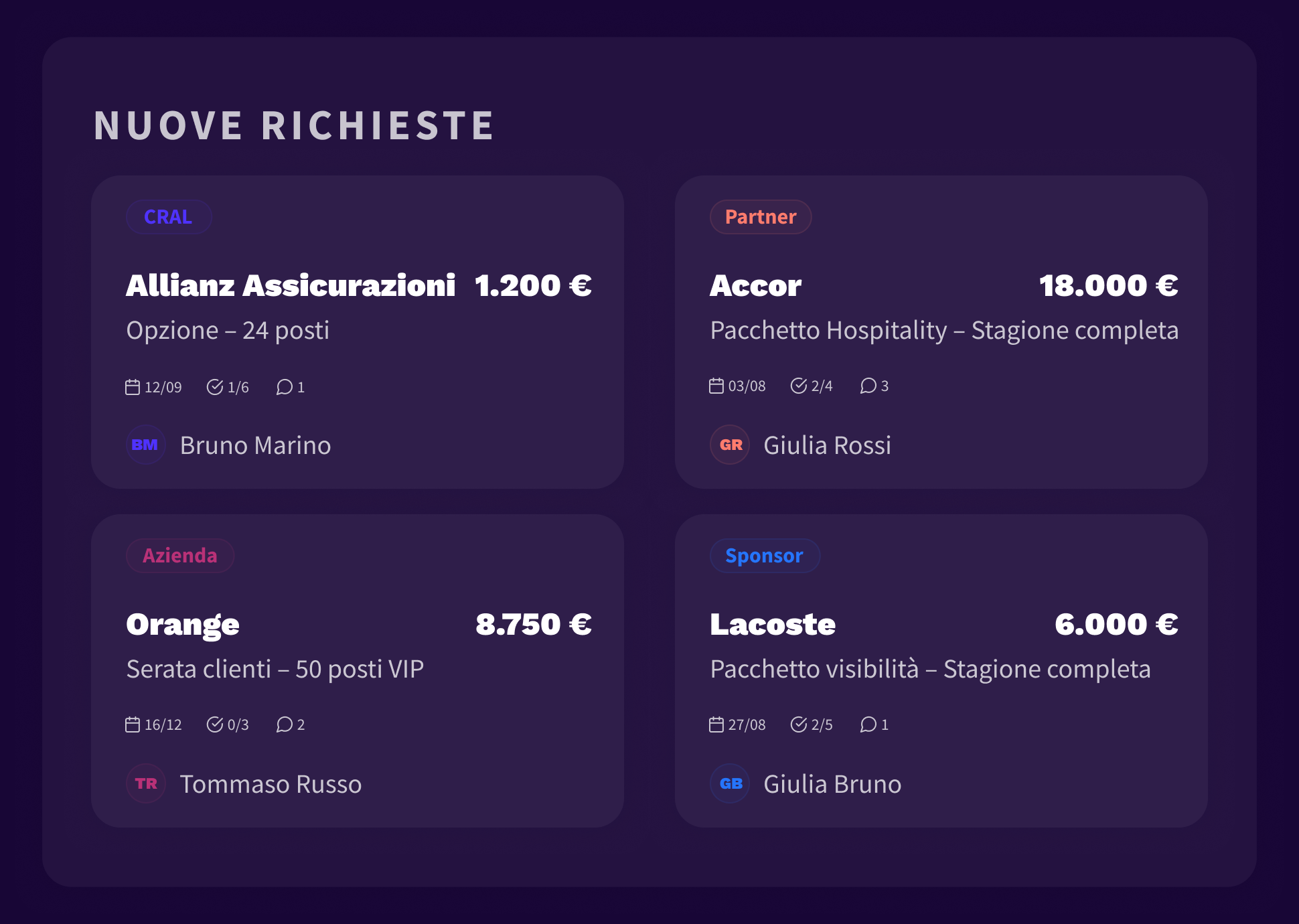The image size is (1299, 924).
Task: Click the 2/4 task progress count
Action: point(822,386)
